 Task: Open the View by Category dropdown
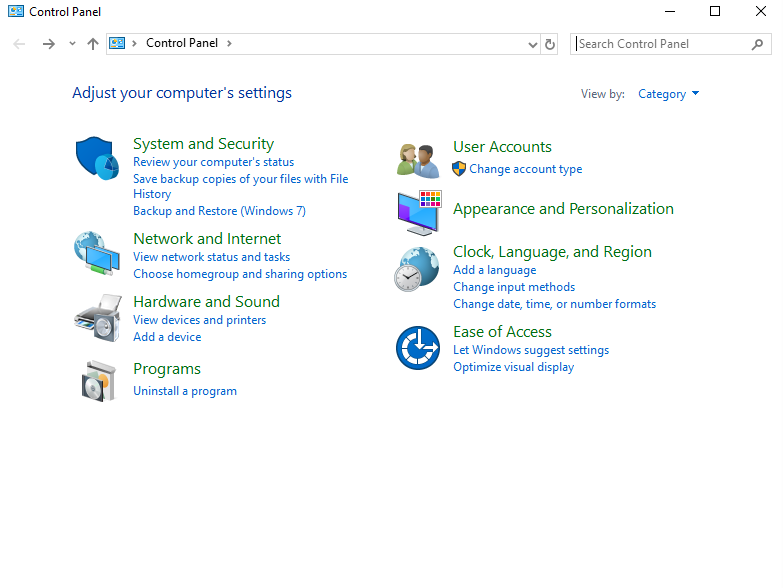(668, 94)
